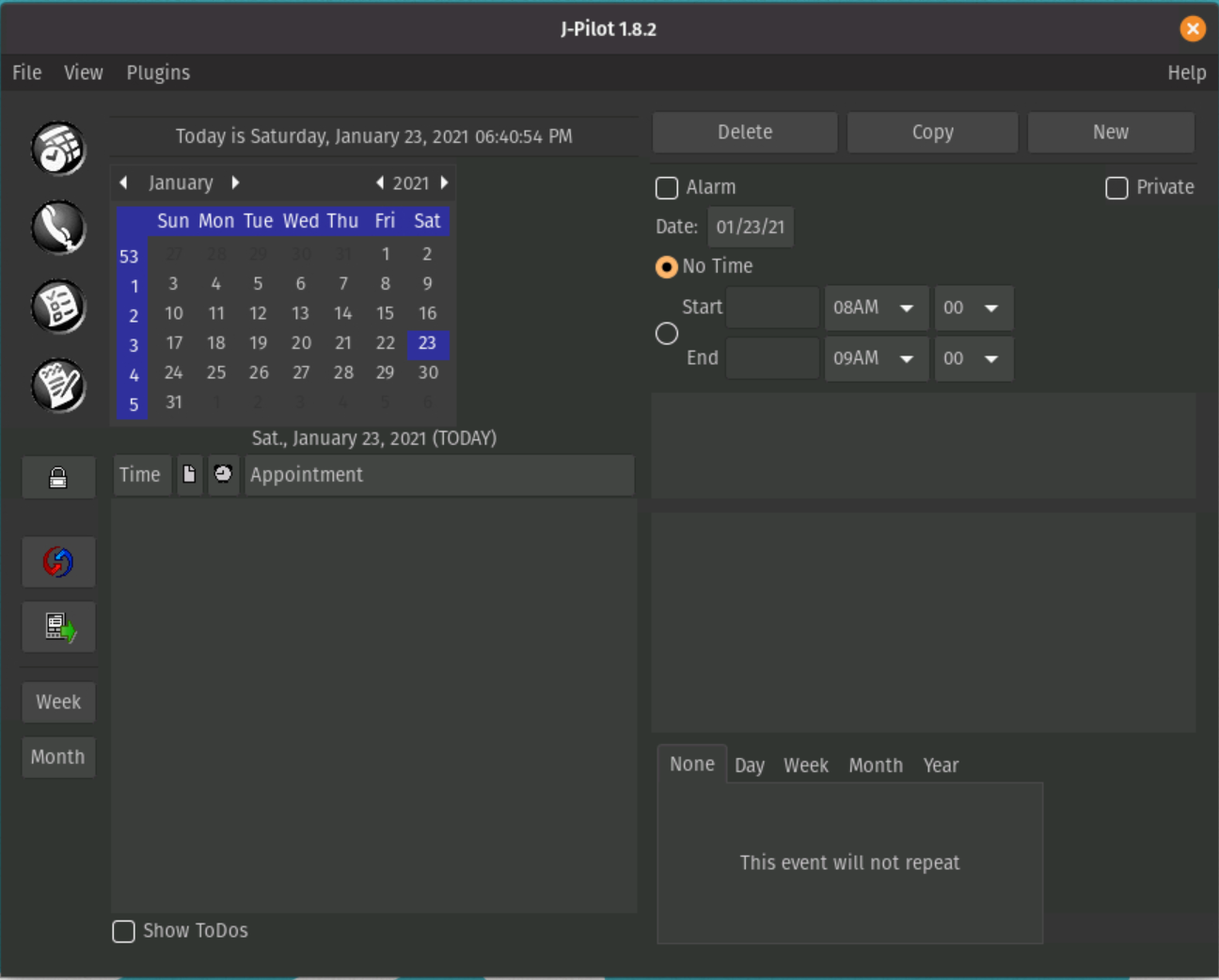This screenshot has width=1219, height=980.
Task: Create a new appointment with the New button
Action: [x=1111, y=132]
